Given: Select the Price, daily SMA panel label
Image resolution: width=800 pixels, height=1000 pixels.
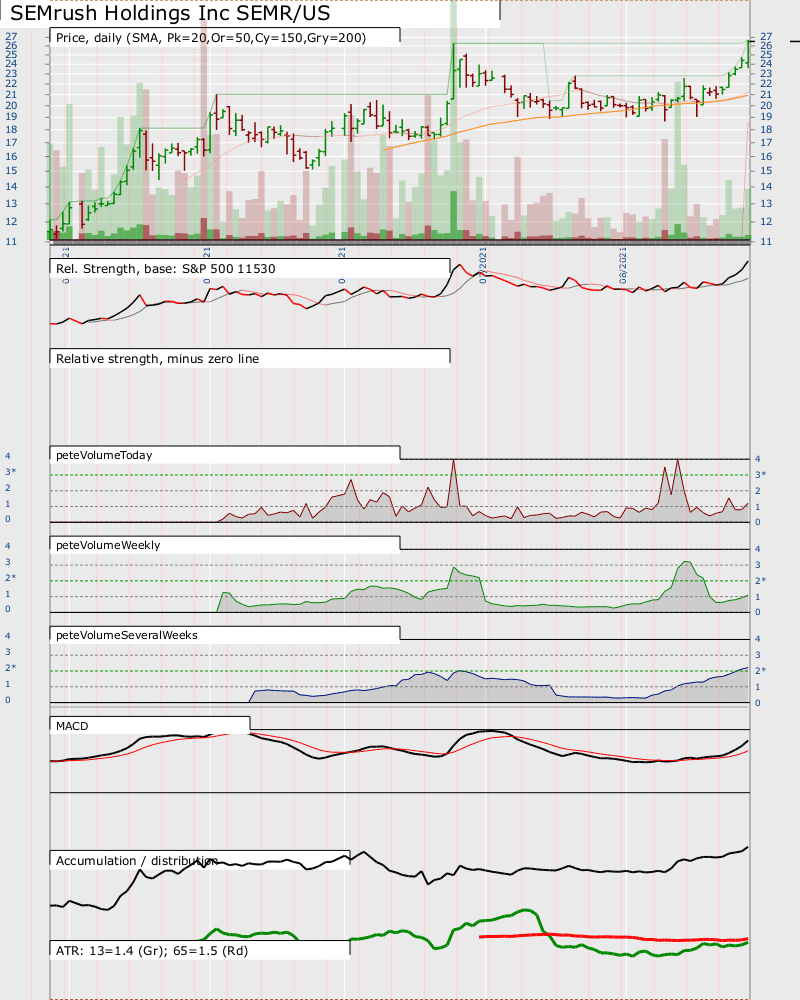Looking at the screenshot, I should 211,38.
